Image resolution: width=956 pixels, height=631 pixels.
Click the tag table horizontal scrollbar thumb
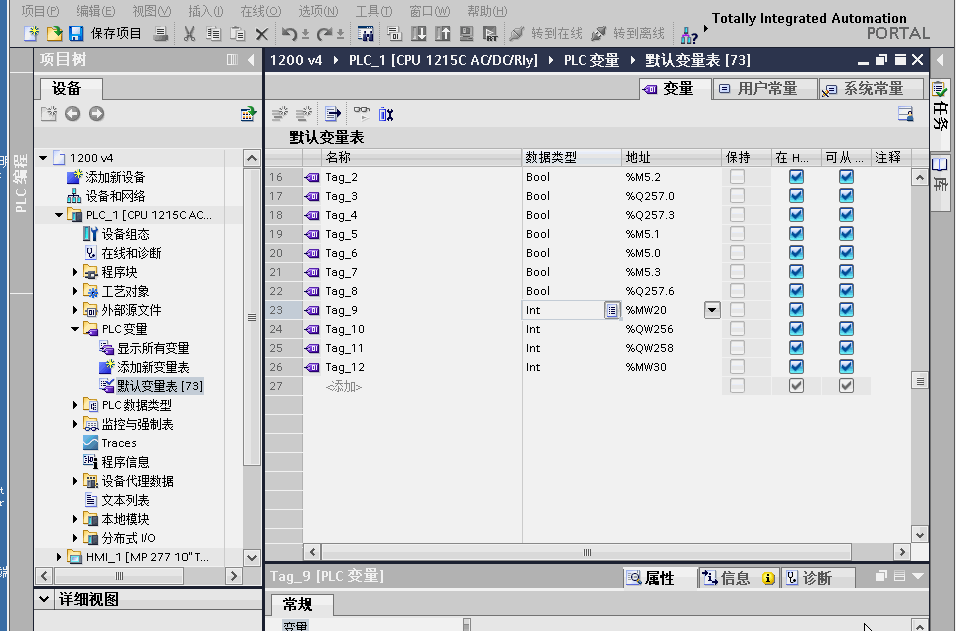point(587,552)
